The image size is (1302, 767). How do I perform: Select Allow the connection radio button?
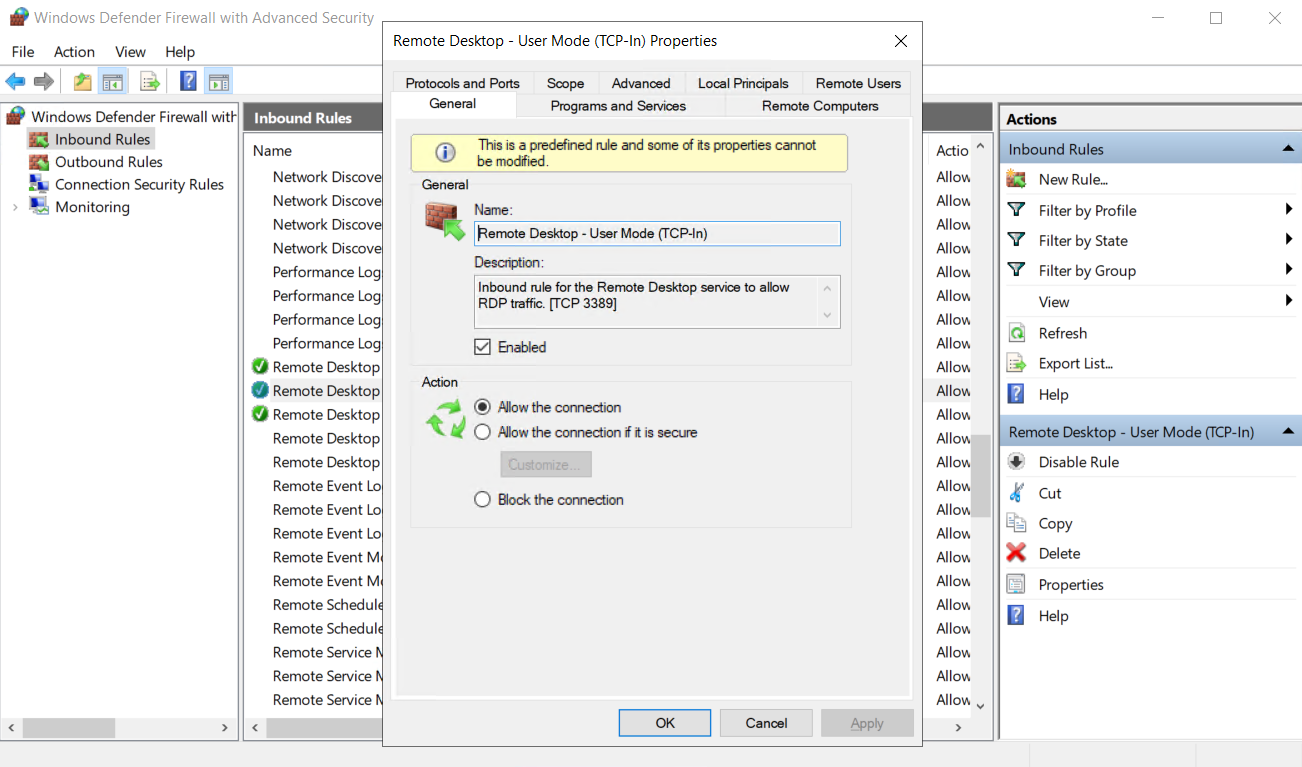pos(483,407)
